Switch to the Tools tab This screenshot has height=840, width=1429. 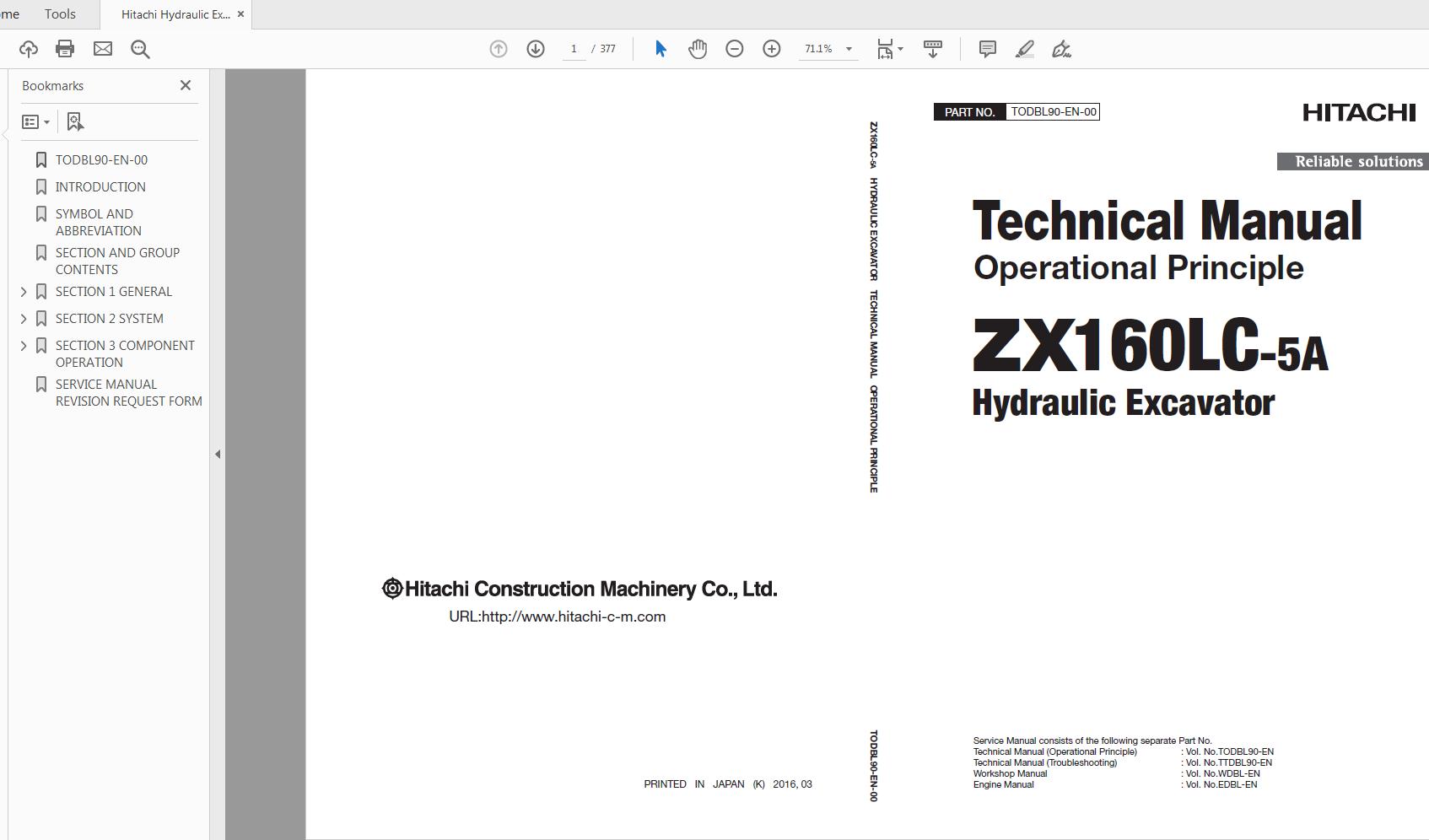pyautogui.click(x=59, y=13)
